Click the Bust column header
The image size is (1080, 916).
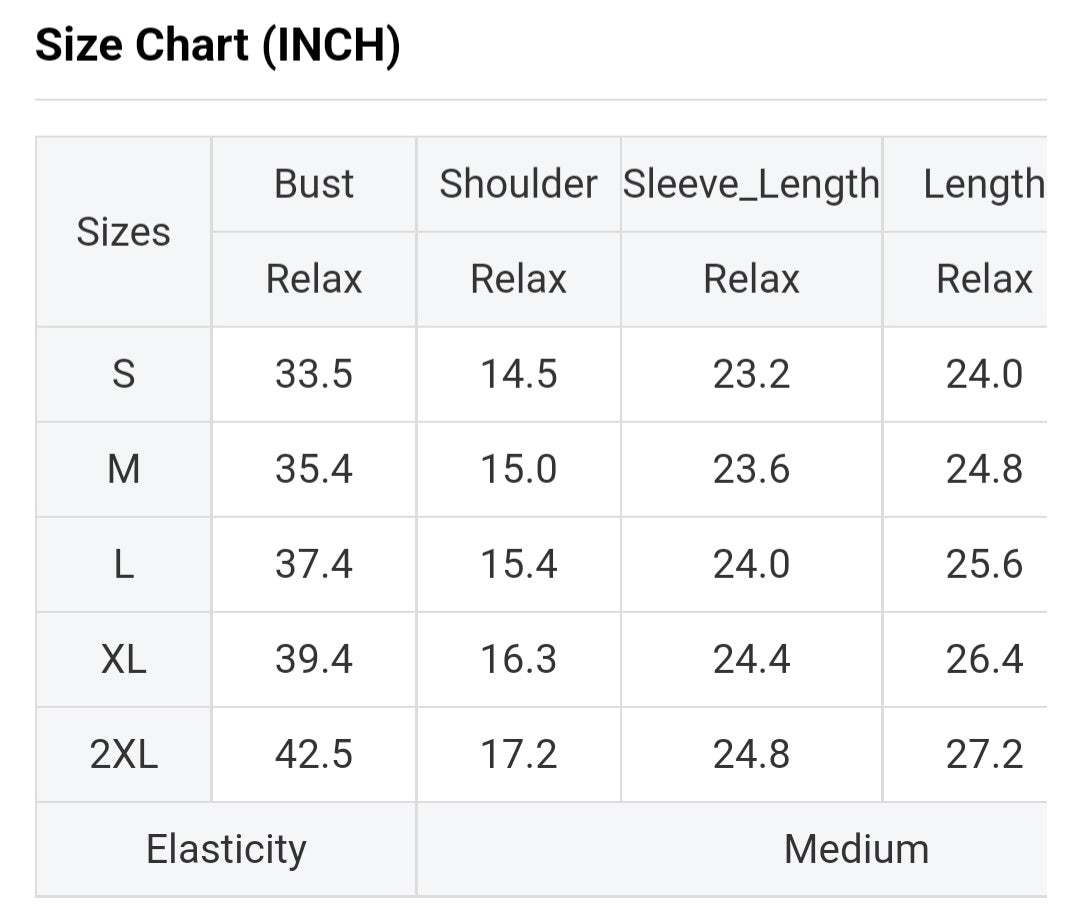pyautogui.click(x=314, y=185)
